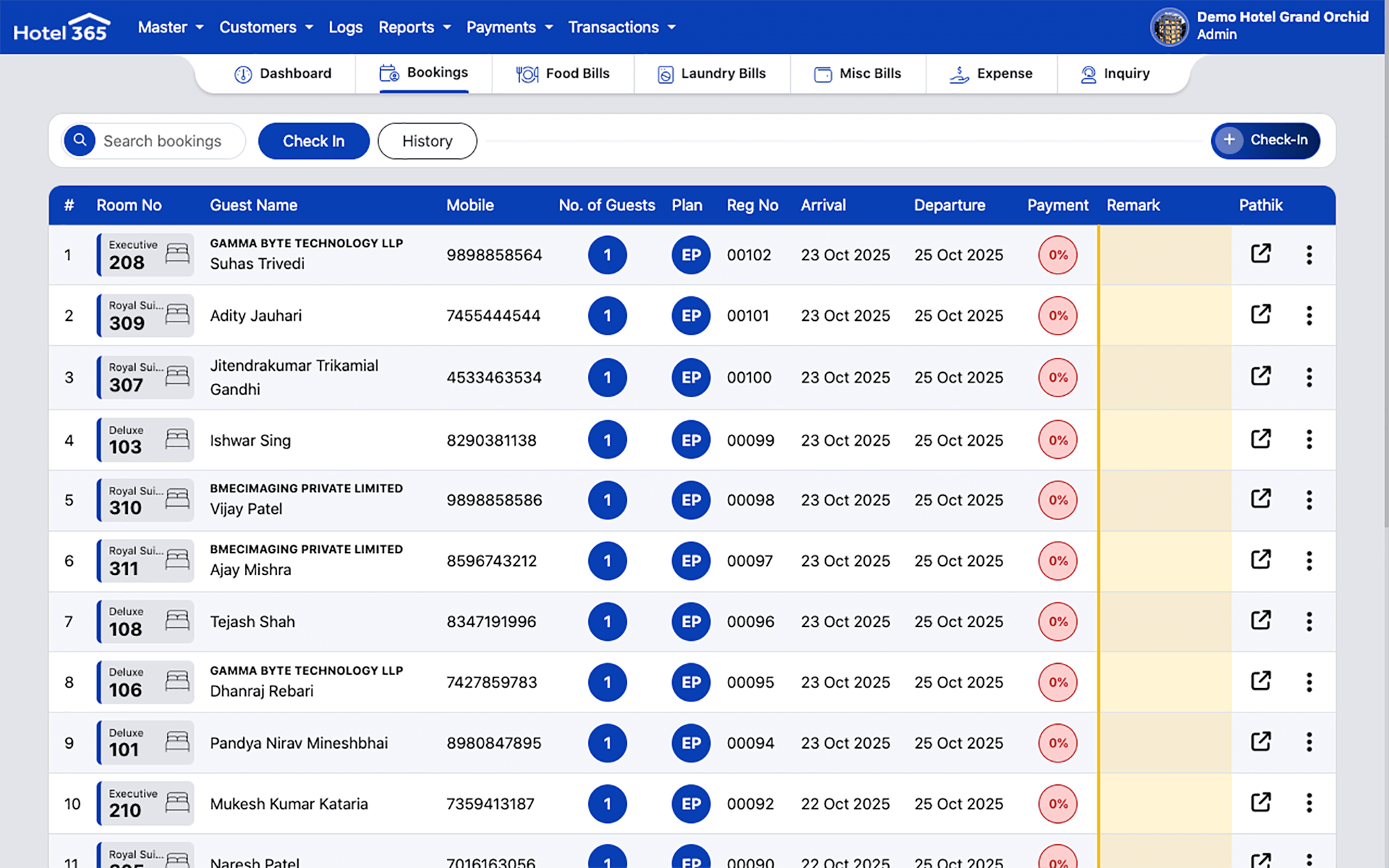
Task: Click the plus Check-In button
Action: pyautogui.click(x=1265, y=140)
